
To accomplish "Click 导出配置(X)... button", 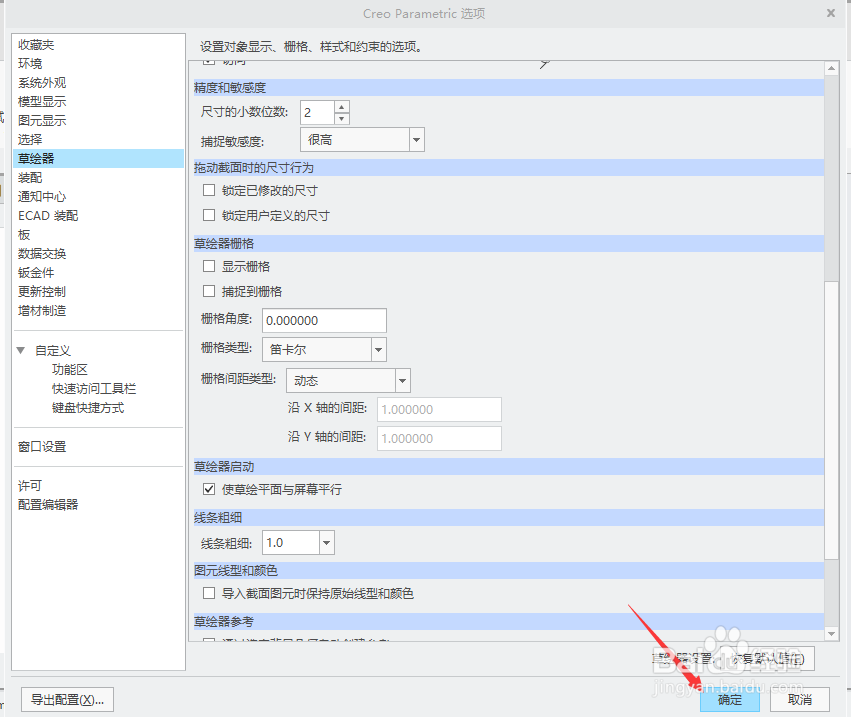I will 67,700.
